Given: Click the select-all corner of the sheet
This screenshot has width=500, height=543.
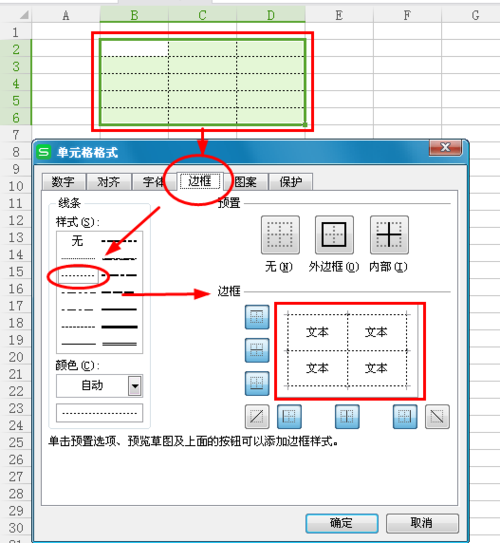Looking at the screenshot, I should click(16, 15).
